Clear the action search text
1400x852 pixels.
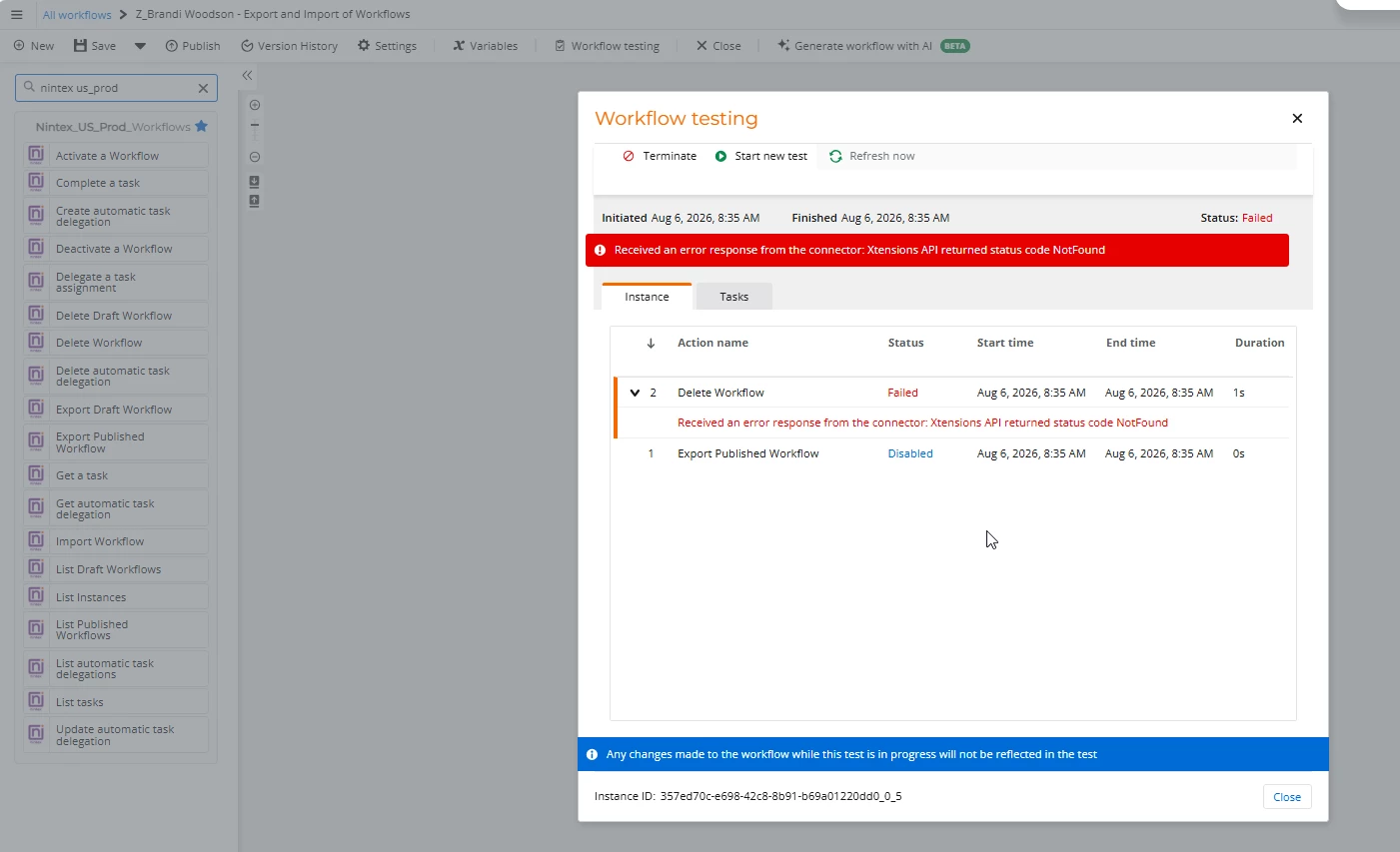203,88
